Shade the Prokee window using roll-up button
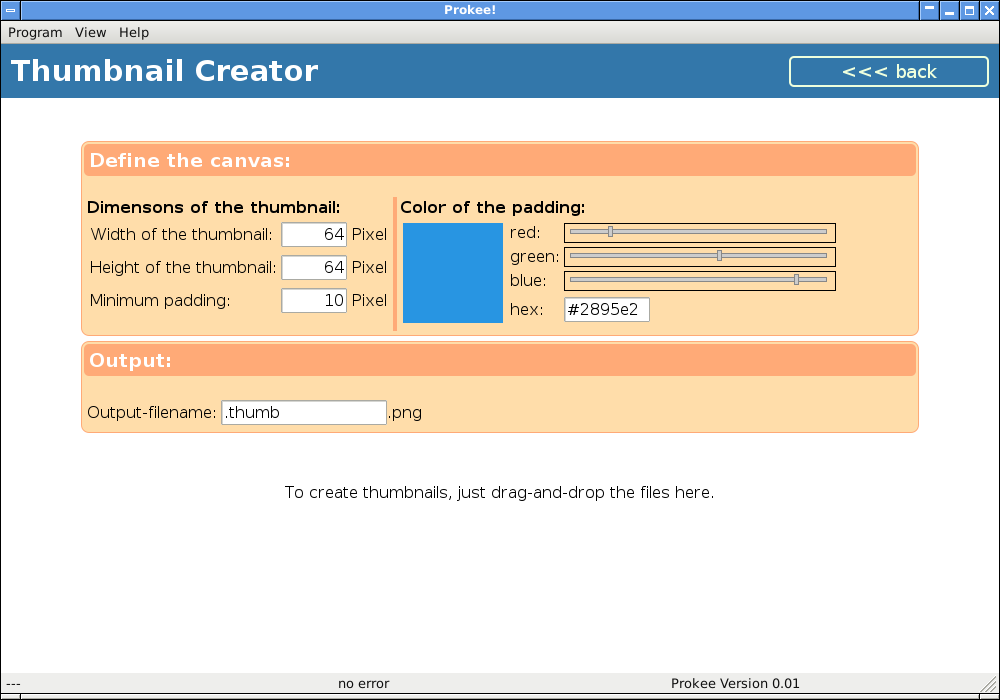Image resolution: width=1000 pixels, height=700 pixels. click(929, 10)
